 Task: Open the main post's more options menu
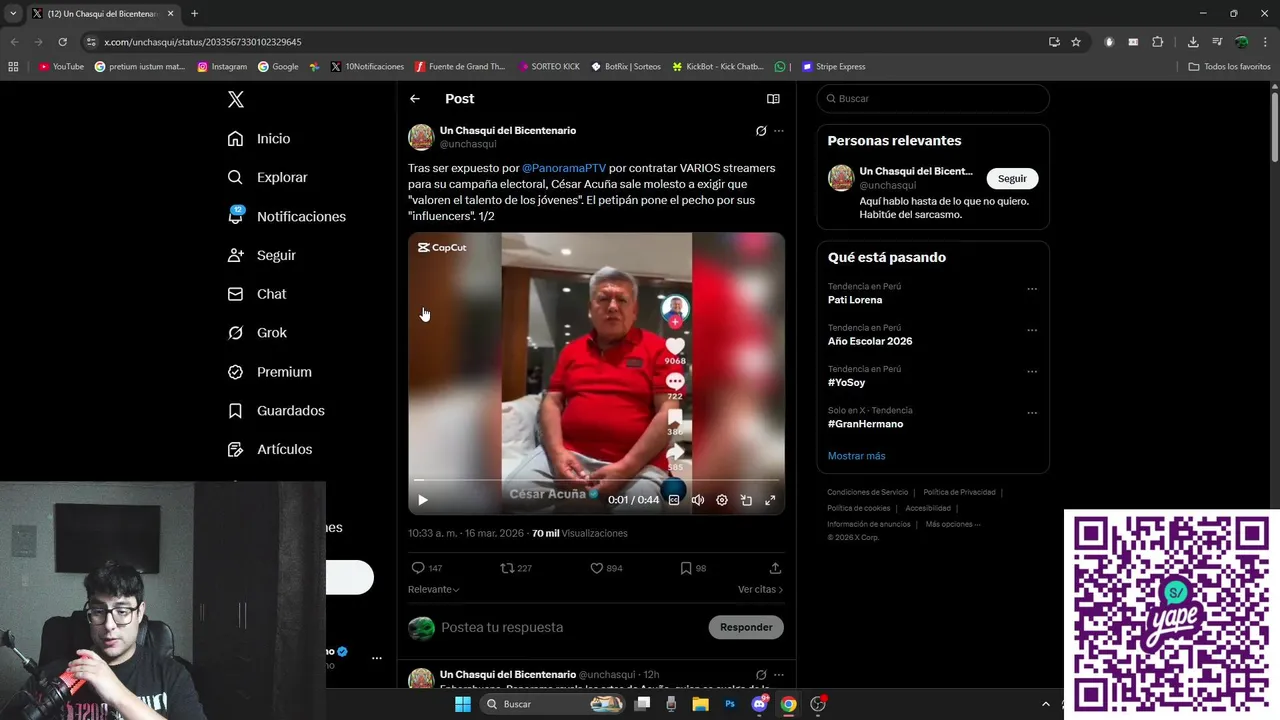[779, 131]
